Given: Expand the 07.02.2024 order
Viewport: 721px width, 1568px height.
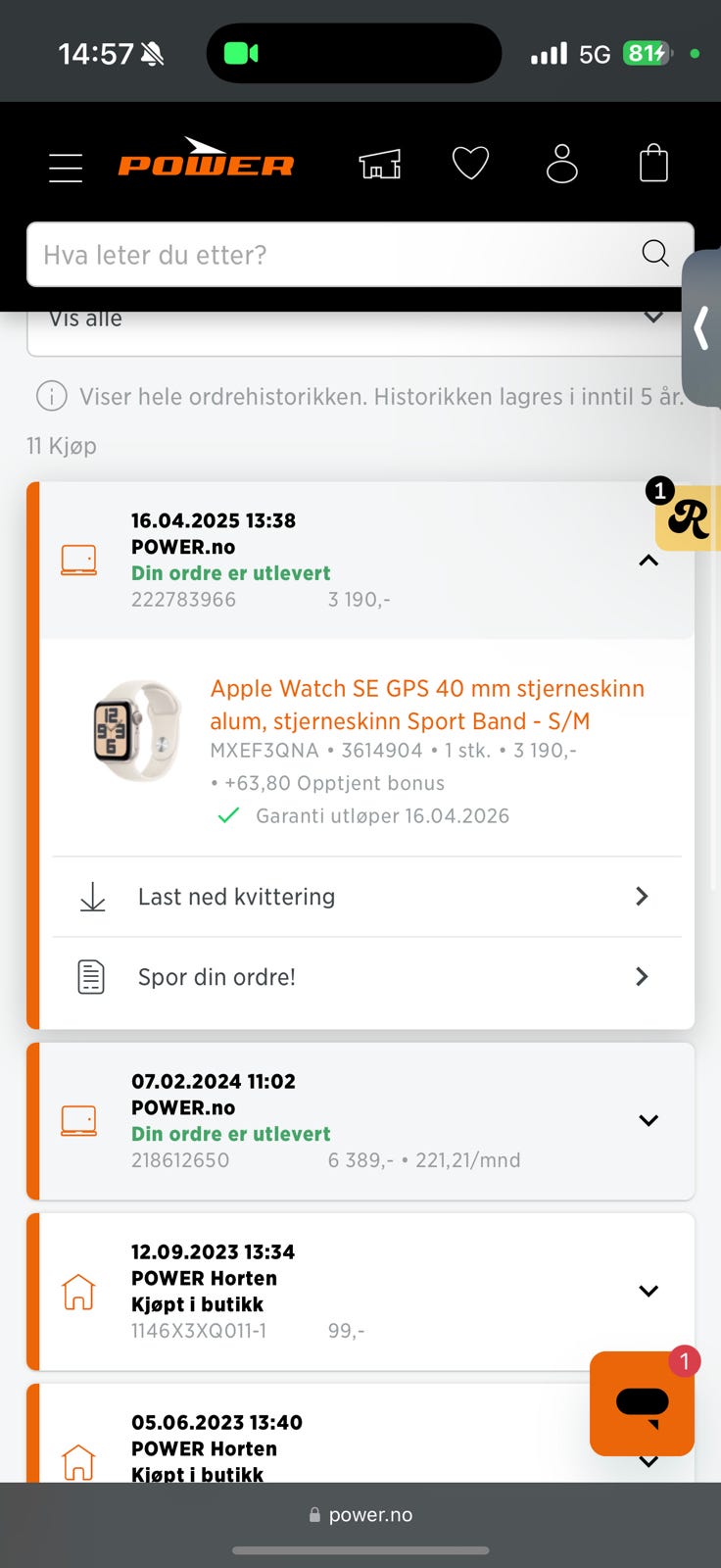Looking at the screenshot, I should click(649, 1121).
